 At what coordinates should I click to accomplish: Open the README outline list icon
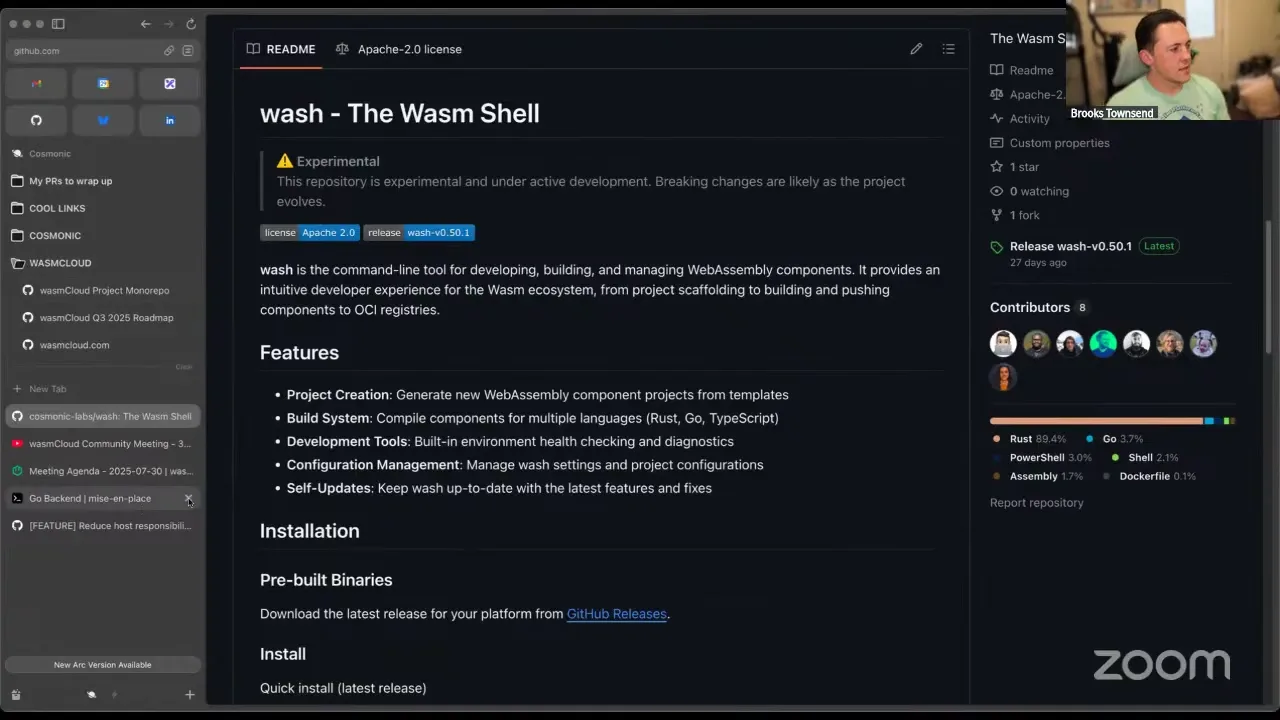pyautogui.click(x=948, y=49)
